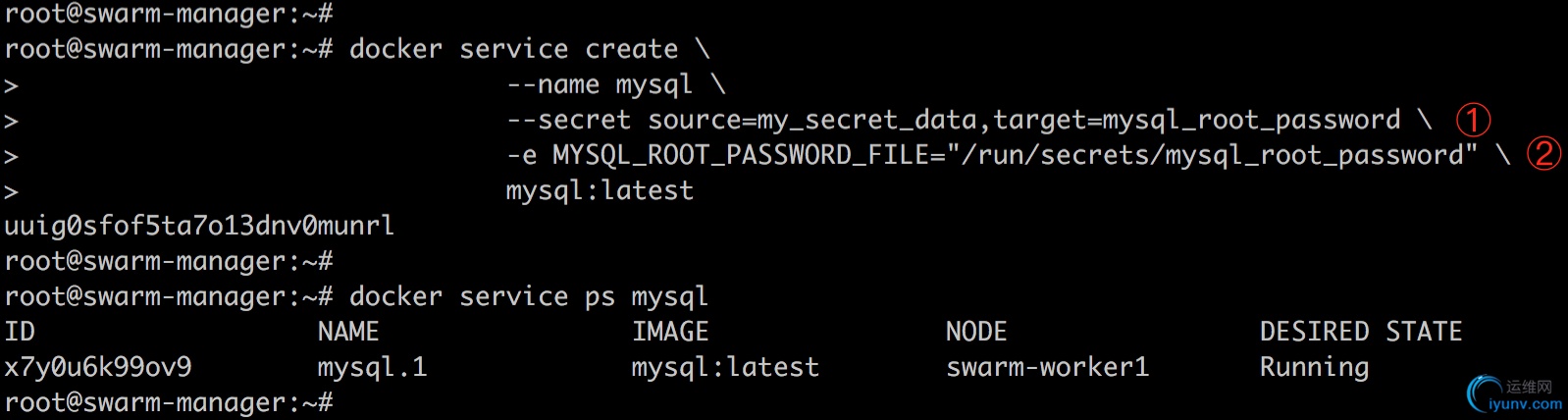Click the mysql.1 task name
This screenshot has height=420, width=1568.
[372, 368]
